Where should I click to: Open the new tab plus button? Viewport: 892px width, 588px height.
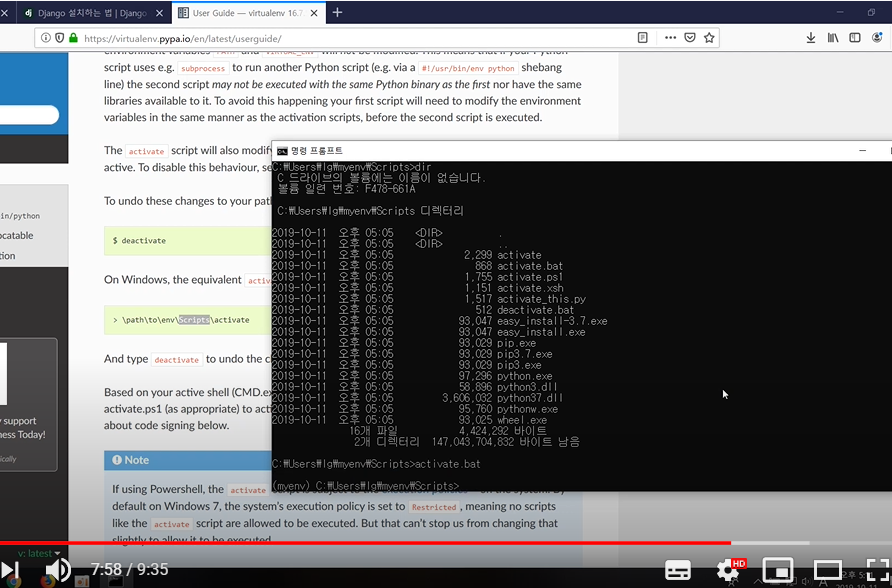pyautogui.click(x=337, y=13)
